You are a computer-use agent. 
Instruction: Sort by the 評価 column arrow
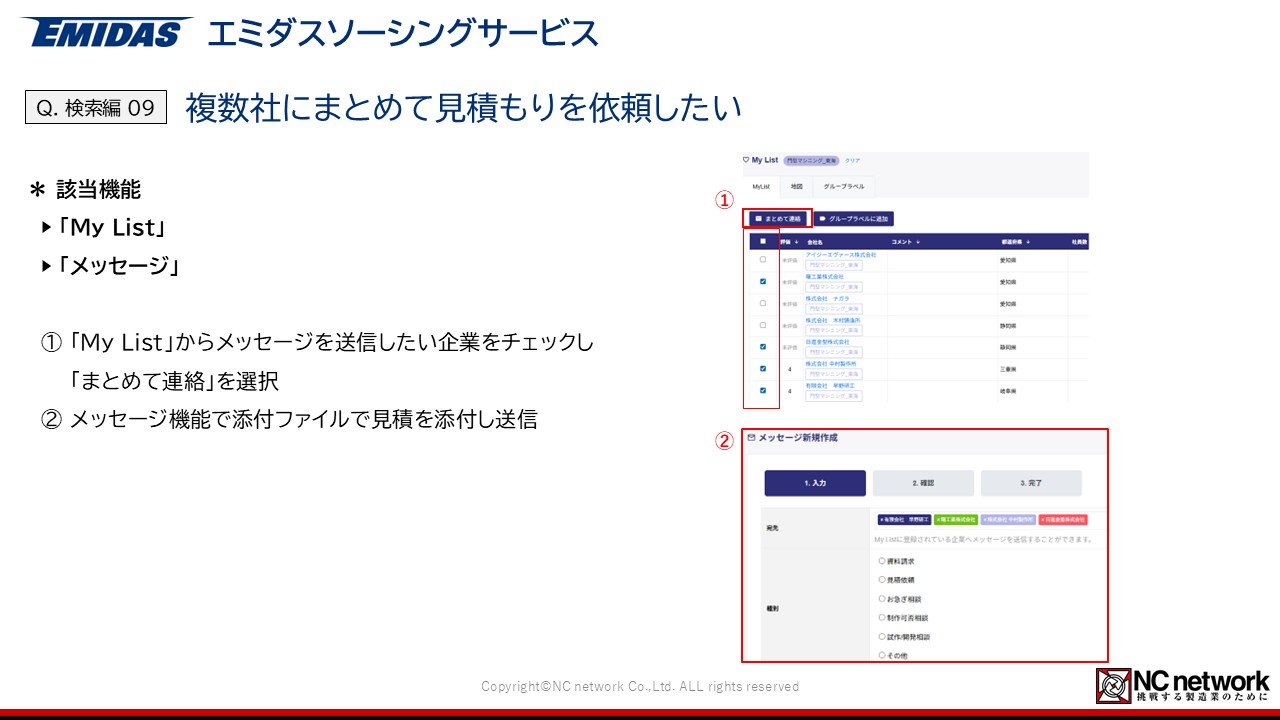pos(796,242)
